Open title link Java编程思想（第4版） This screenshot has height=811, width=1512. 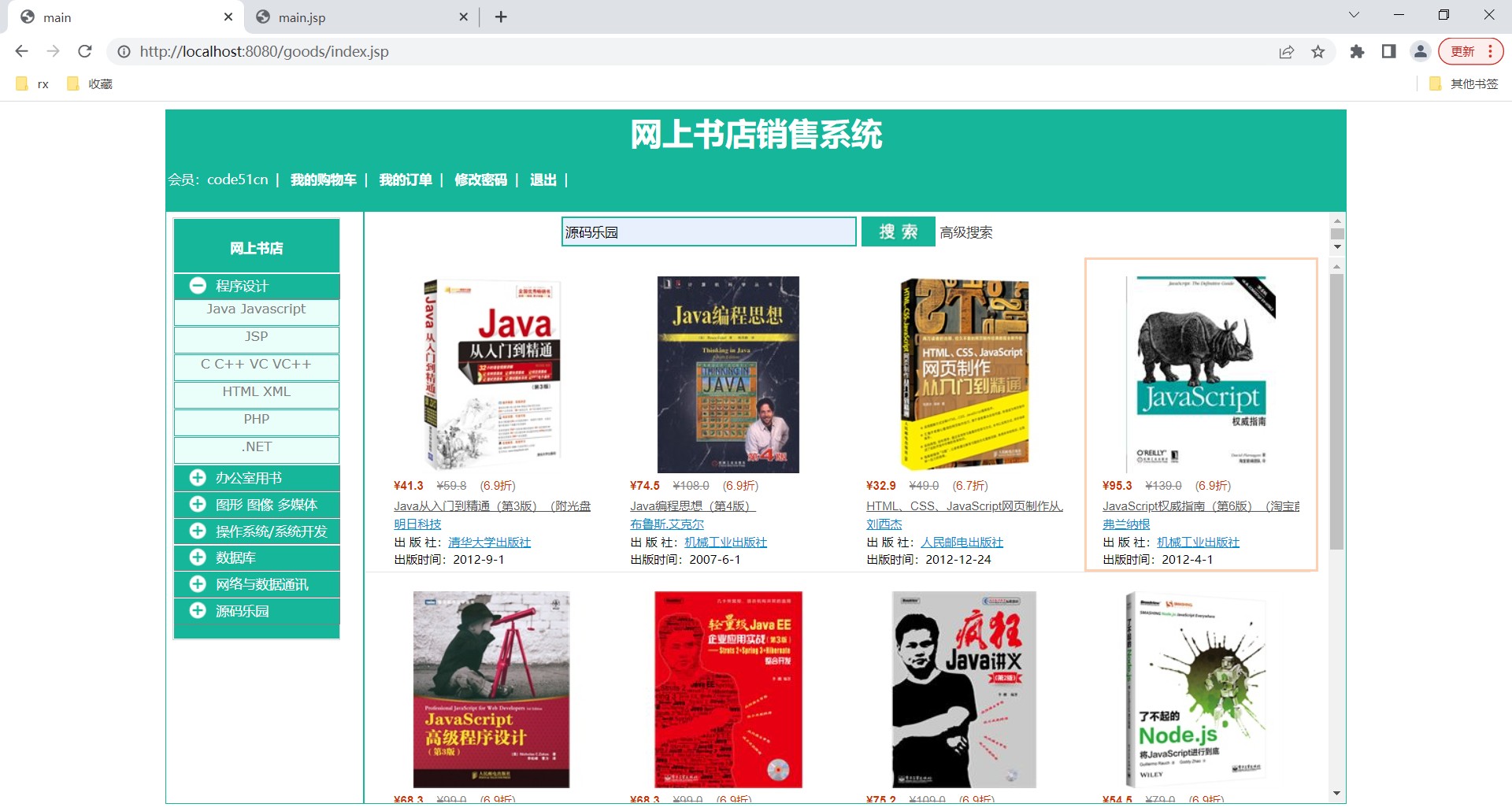[x=692, y=506]
